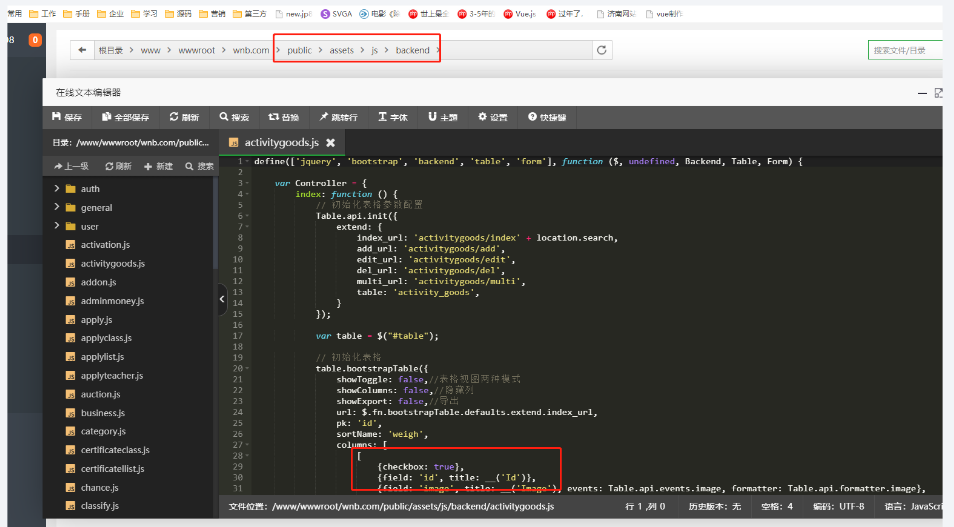Navigate to backend in the breadcrumb

click(413, 50)
